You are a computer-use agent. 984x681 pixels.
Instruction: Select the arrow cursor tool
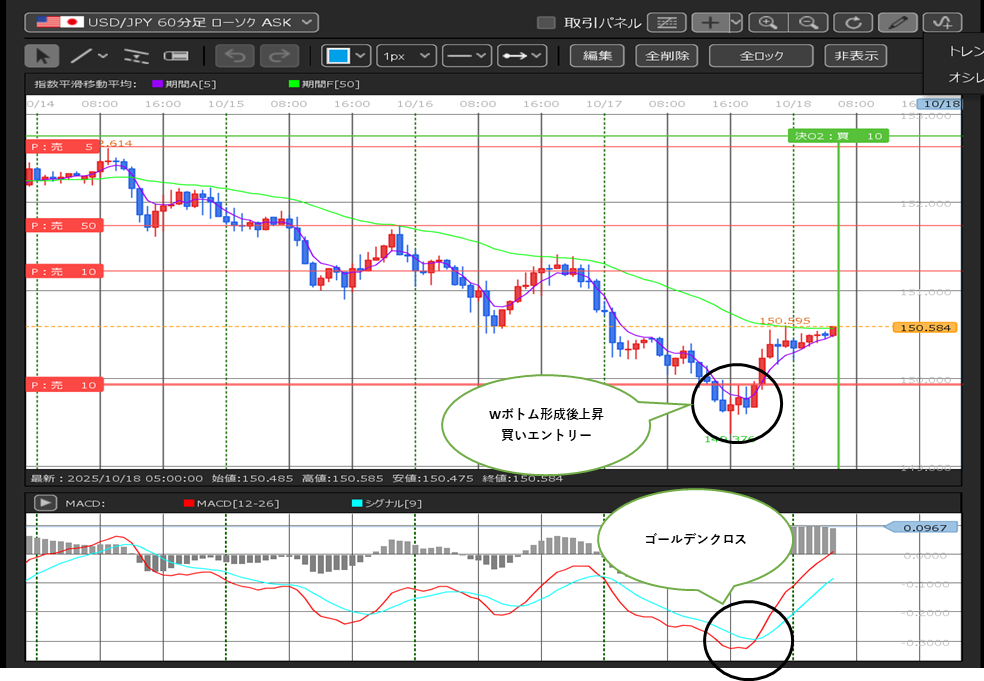coord(41,56)
